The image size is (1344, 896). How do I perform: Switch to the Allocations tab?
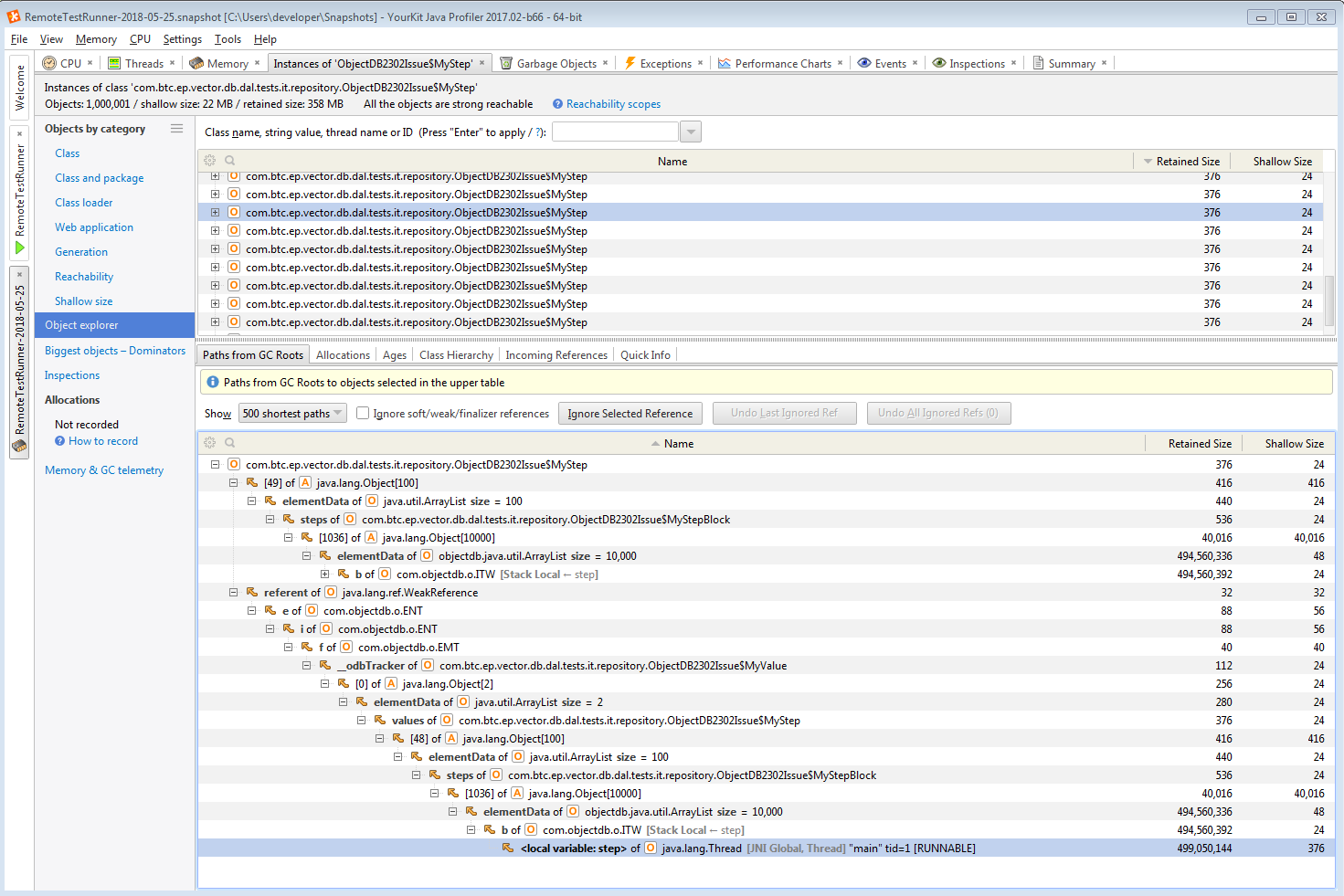click(x=343, y=355)
